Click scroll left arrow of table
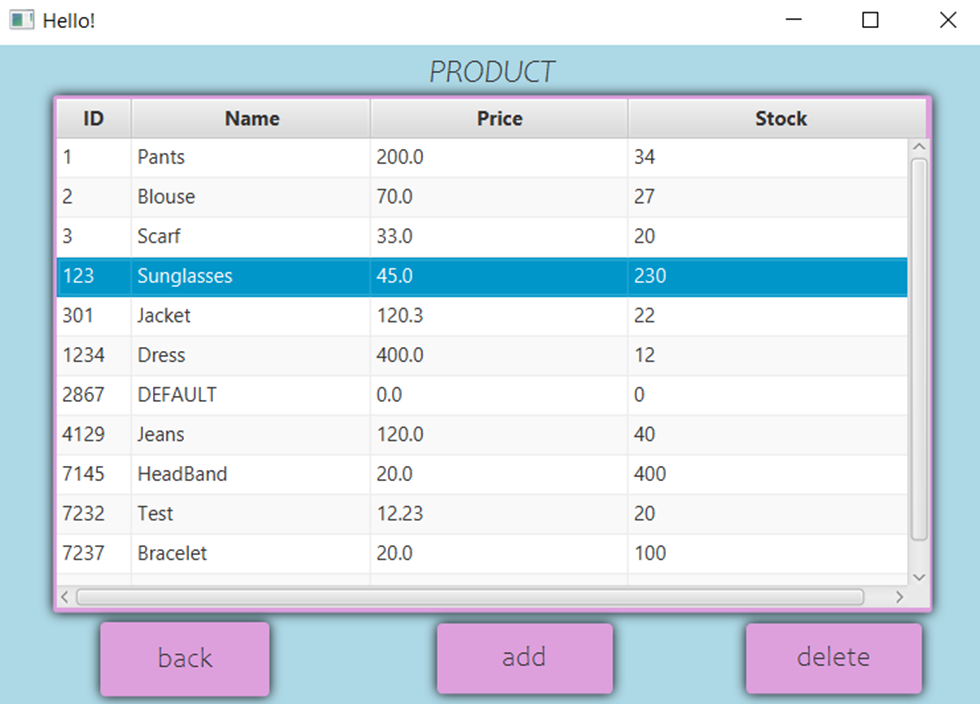 [x=64, y=597]
